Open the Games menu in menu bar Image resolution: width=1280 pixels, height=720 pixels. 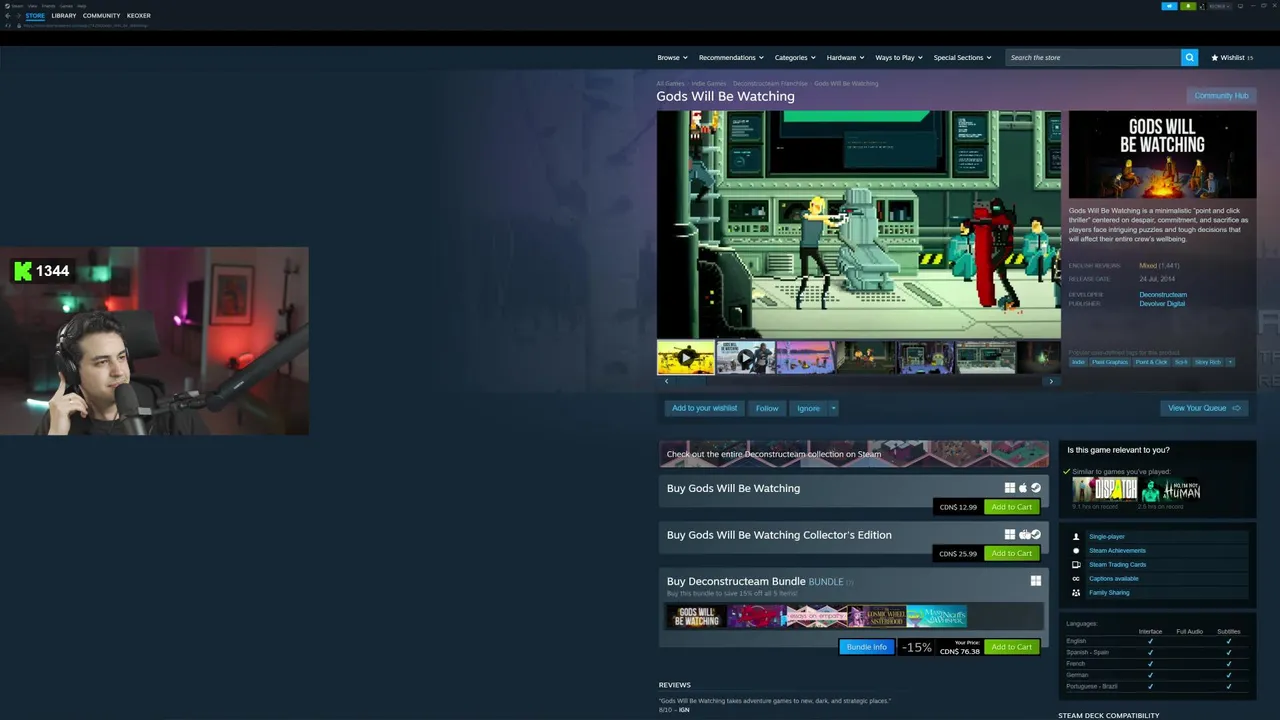[x=66, y=6]
